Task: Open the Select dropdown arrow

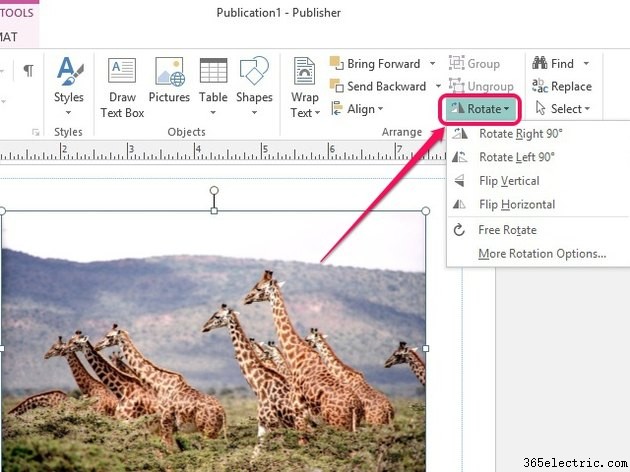Action: (587, 109)
